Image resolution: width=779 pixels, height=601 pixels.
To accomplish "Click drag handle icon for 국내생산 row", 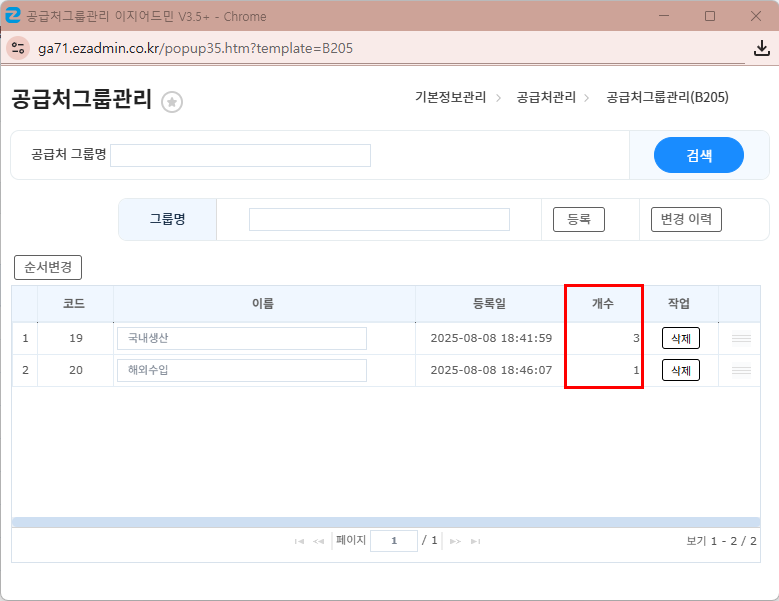I will (741, 339).
